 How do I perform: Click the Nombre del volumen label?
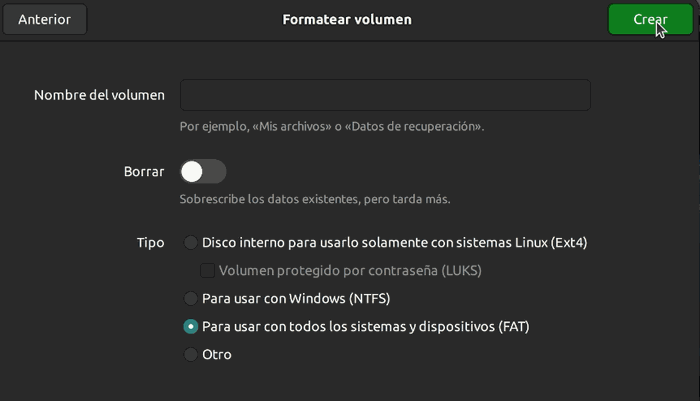pyautogui.click(x=99, y=95)
